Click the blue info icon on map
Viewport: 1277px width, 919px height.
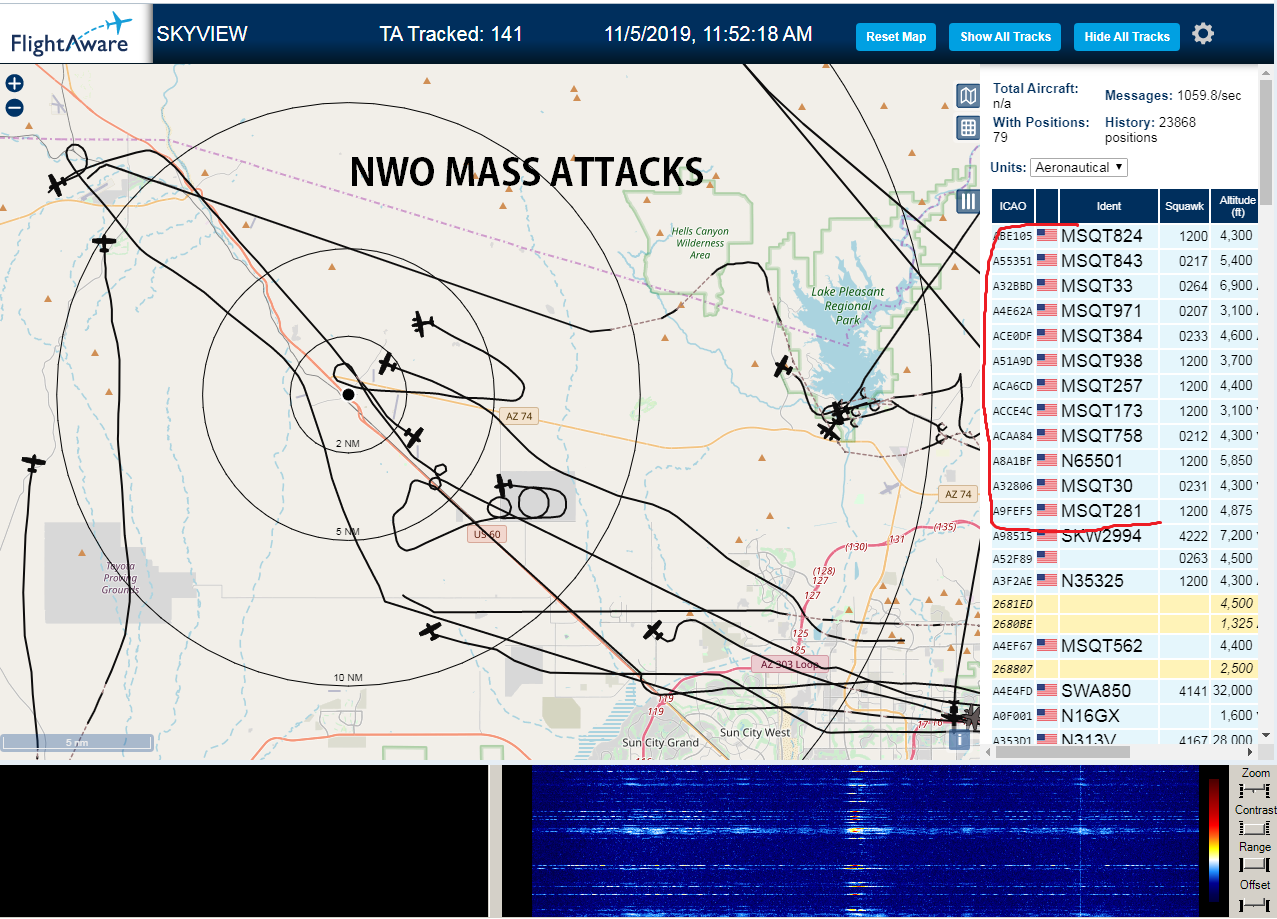(959, 740)
